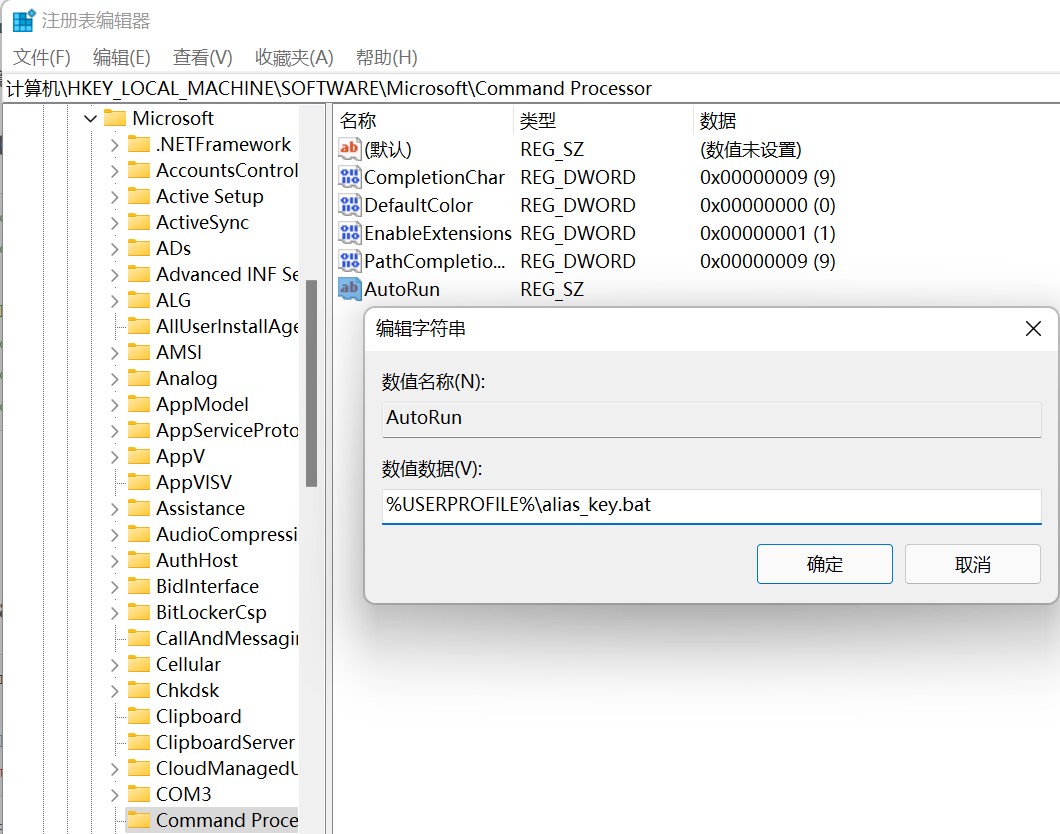Click the AccountsControl folder icon
The width and height of the screenshot is (1060, 834).
tap(139, 170)
